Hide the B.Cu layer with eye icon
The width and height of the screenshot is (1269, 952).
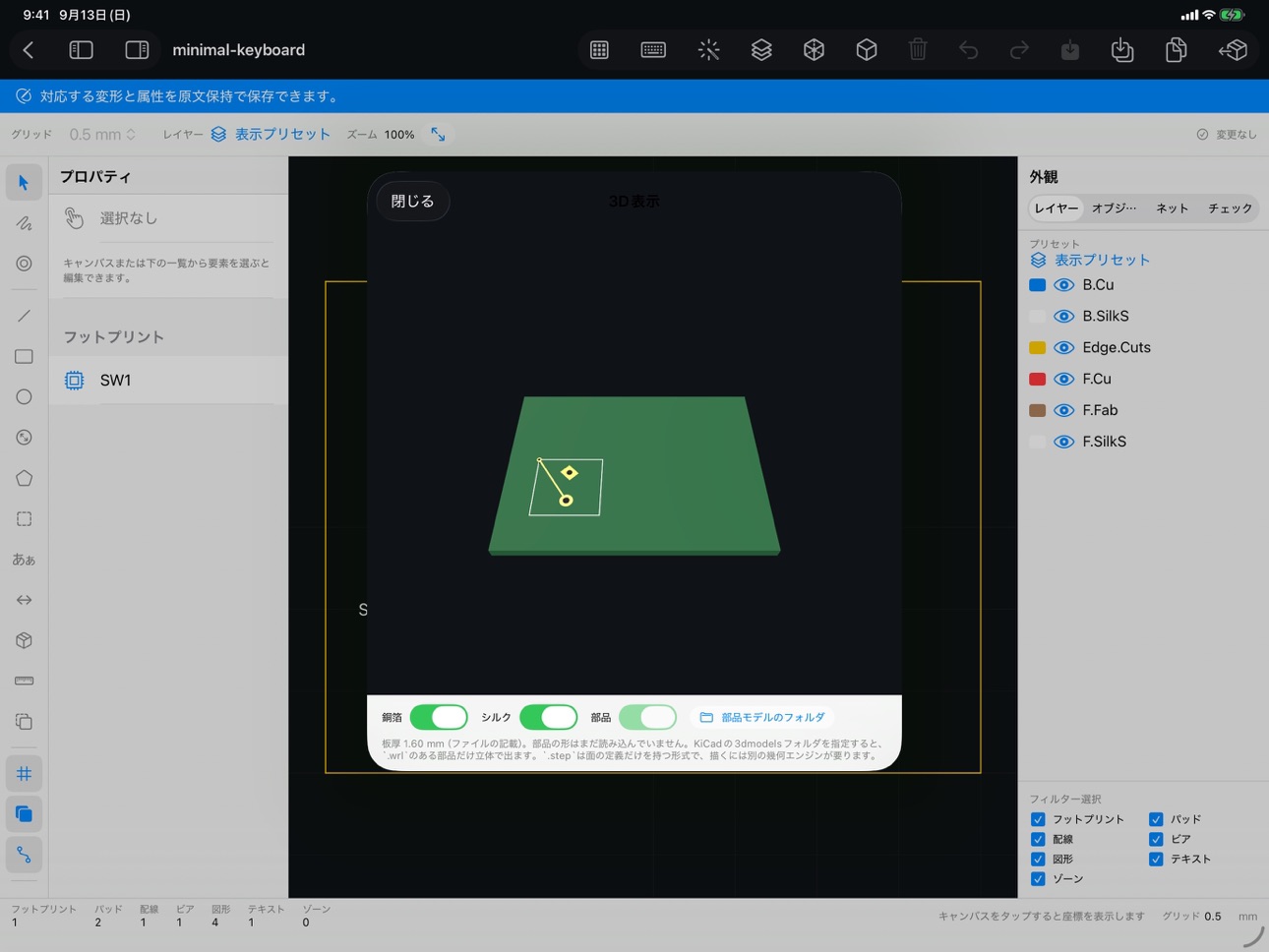1063,285
